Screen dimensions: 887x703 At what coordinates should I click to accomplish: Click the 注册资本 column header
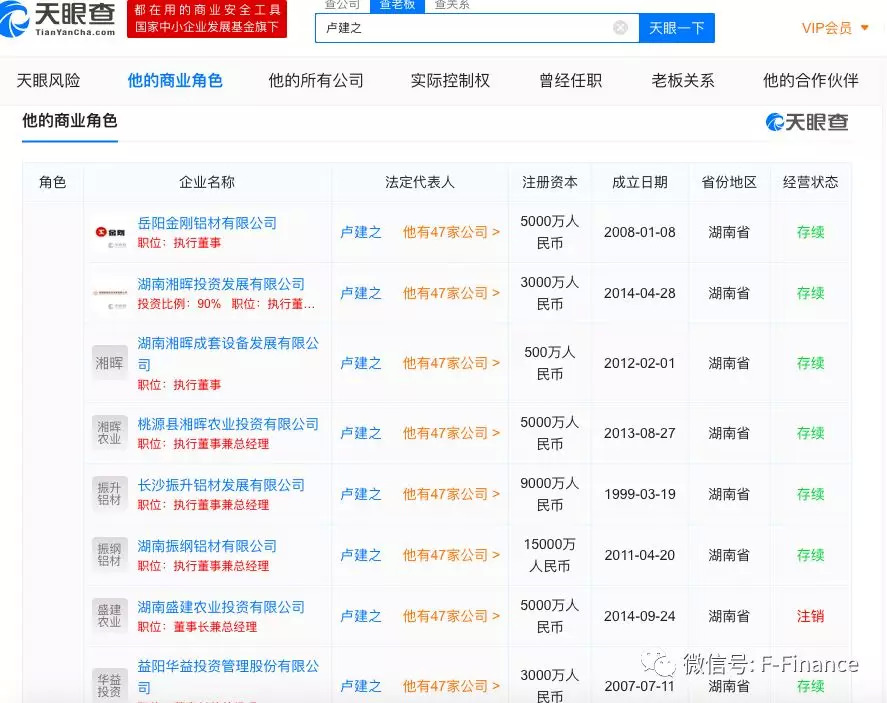pyautogui.click(x=549, y=182)
